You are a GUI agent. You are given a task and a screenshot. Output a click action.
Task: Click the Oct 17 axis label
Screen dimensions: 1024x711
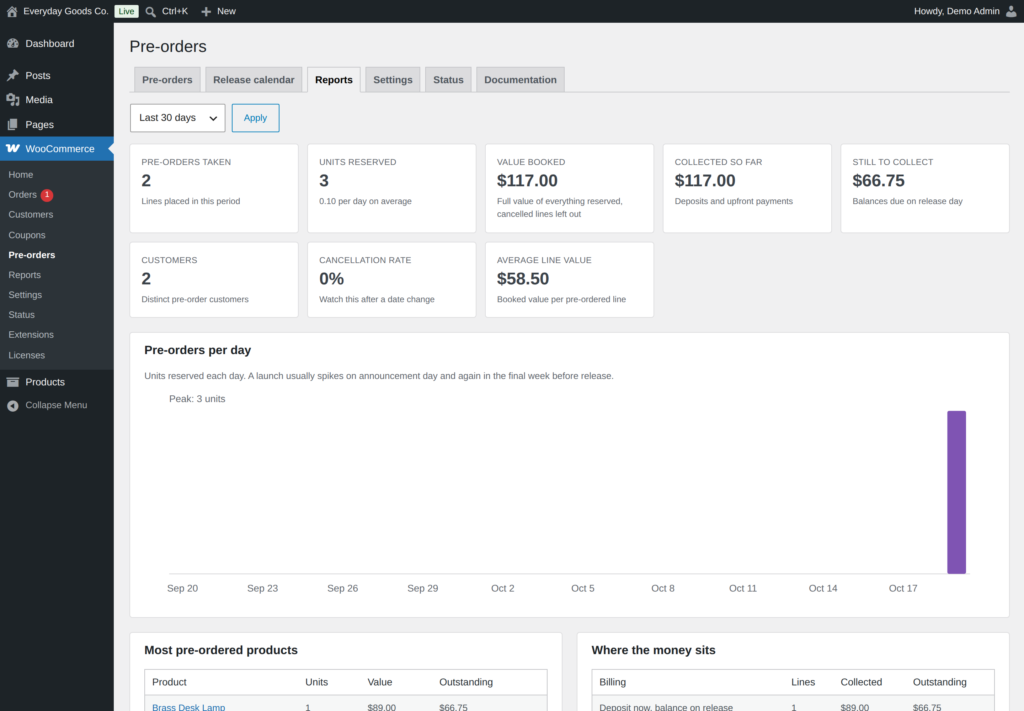(x=903, y=588)
